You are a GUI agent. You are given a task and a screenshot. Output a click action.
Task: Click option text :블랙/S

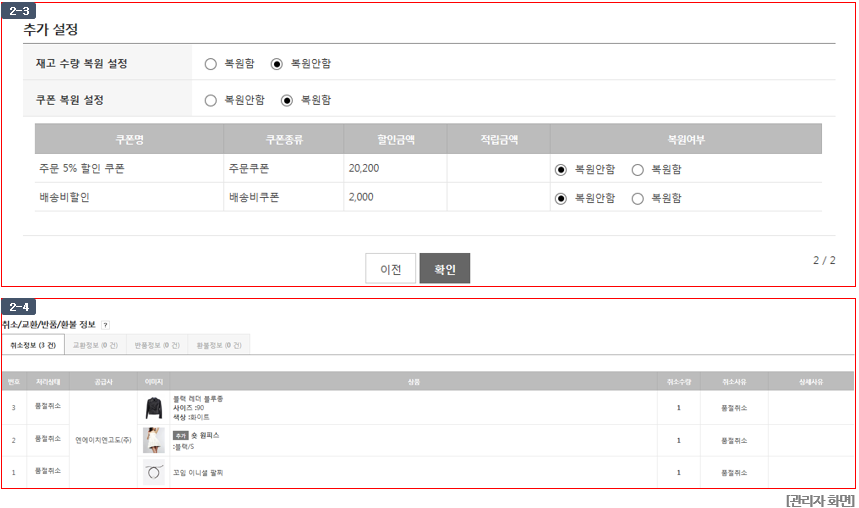184,447
